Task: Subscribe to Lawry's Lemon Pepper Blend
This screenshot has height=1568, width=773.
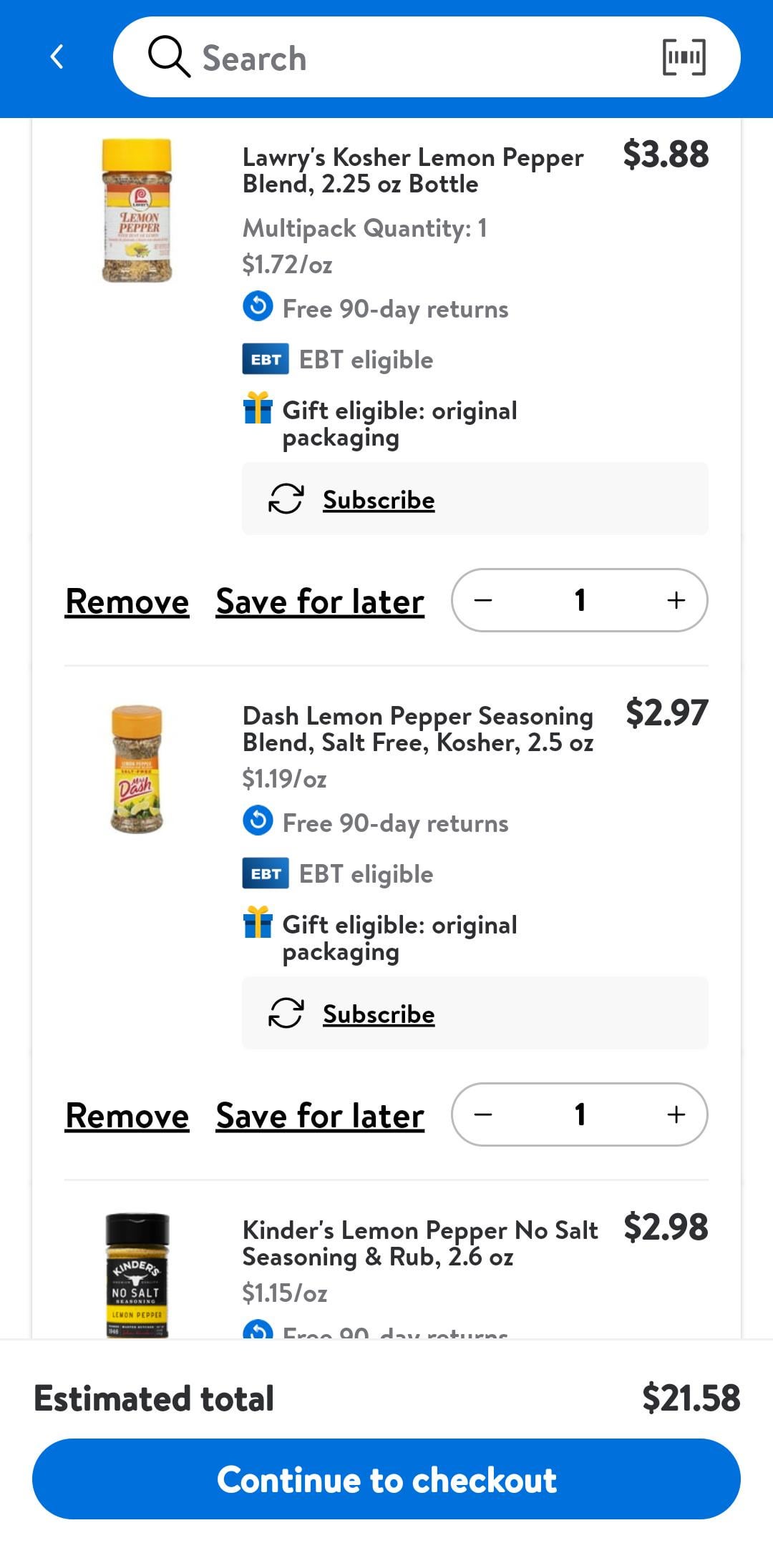Action: click(379, 499)
